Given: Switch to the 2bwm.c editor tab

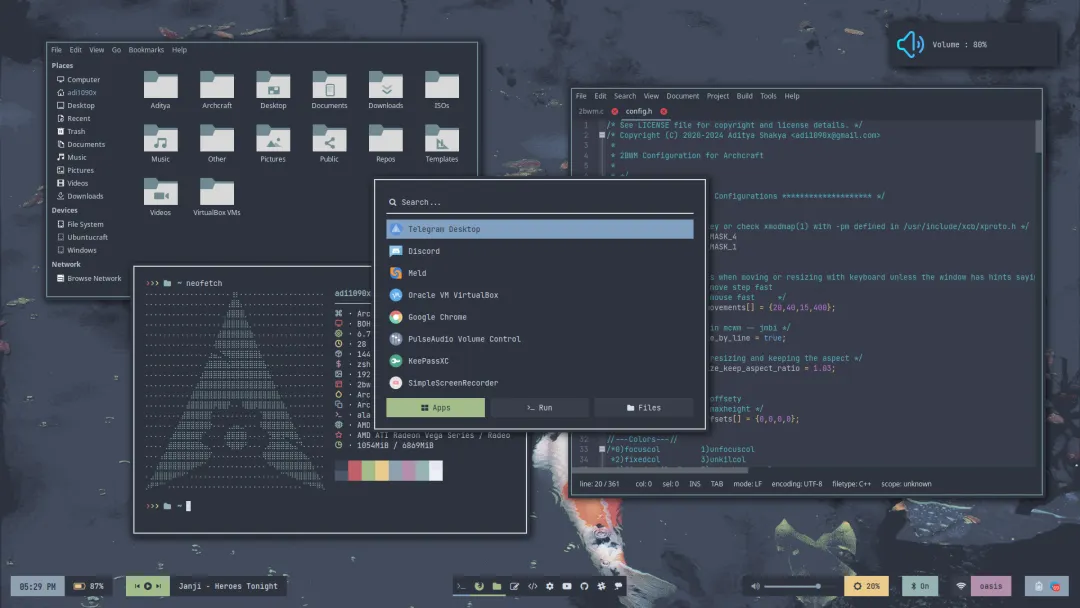Looking at the screenshot, I should coord(591,112).
